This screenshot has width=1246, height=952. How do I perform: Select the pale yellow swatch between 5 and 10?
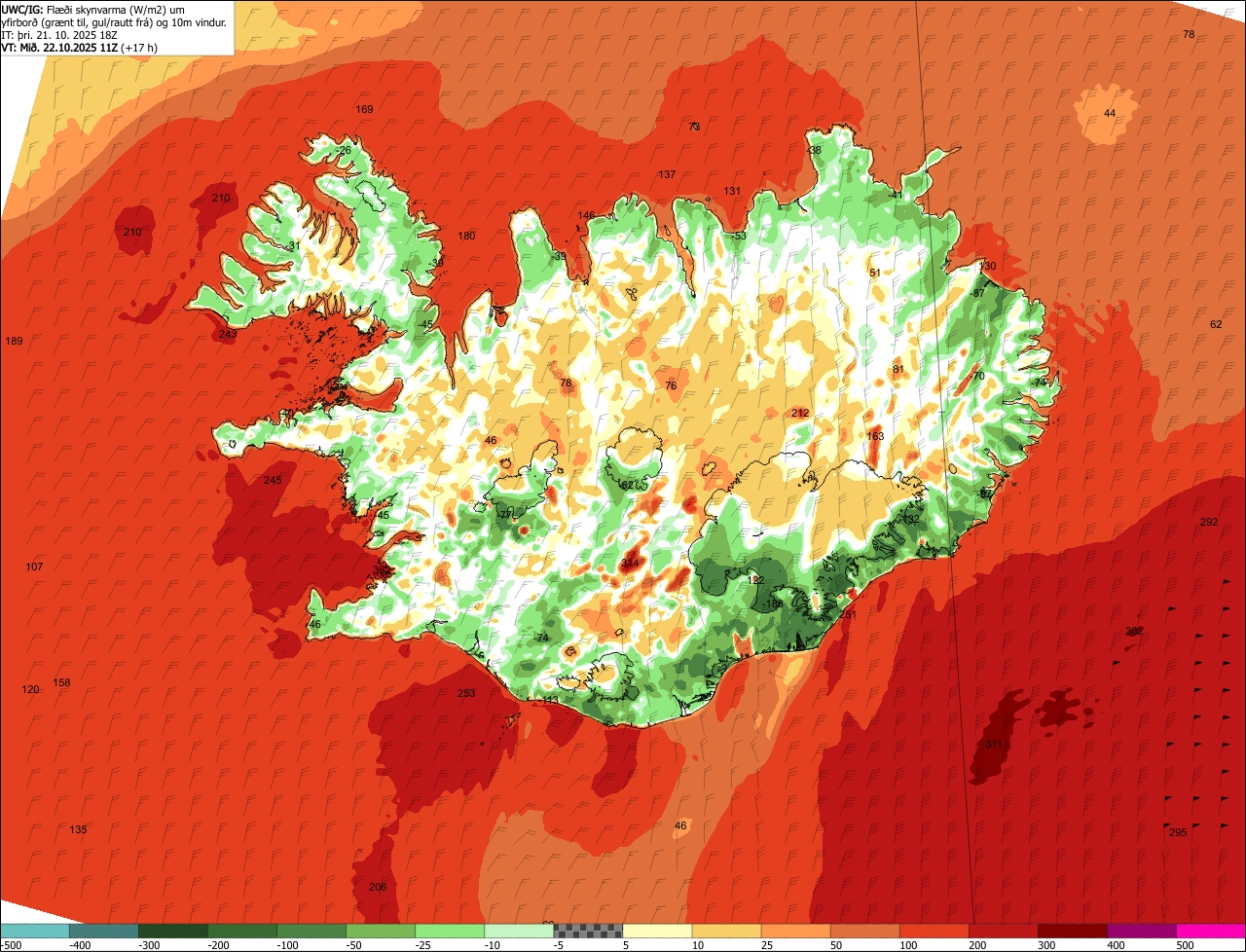657,931
